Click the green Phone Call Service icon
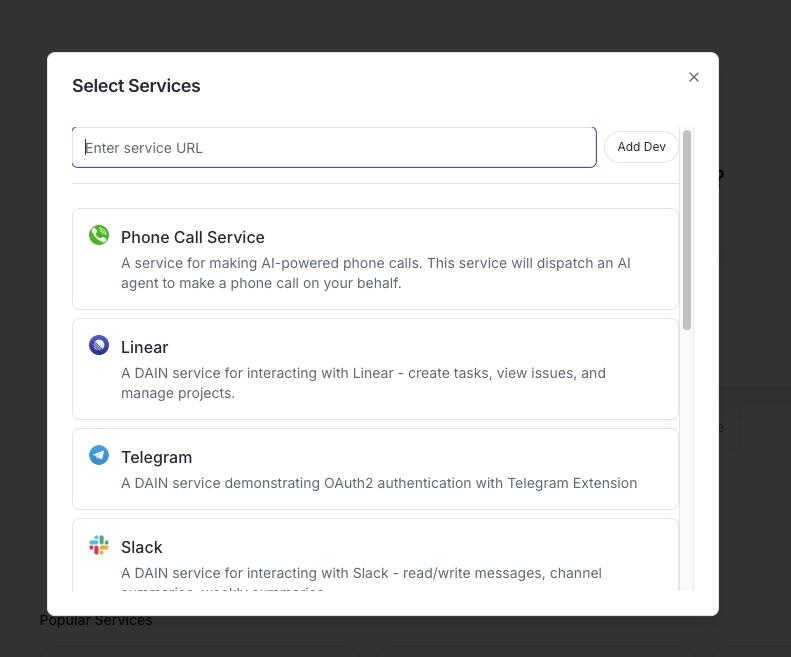This screenshot has height=657, width=791. [98, 236]
